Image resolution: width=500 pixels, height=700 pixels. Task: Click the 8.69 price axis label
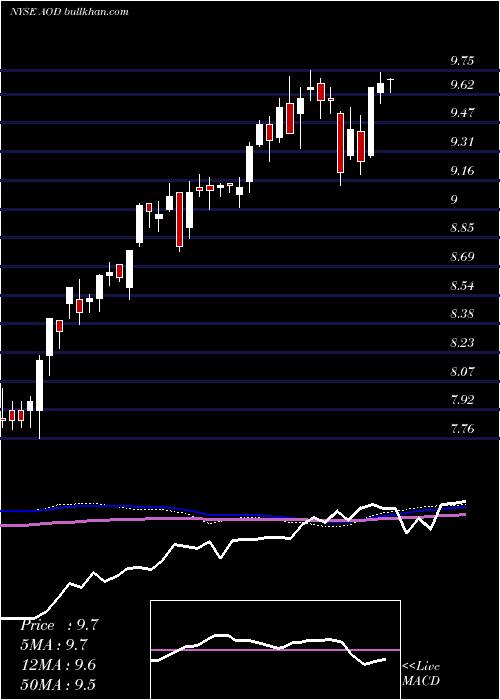(x=462, y=257)
